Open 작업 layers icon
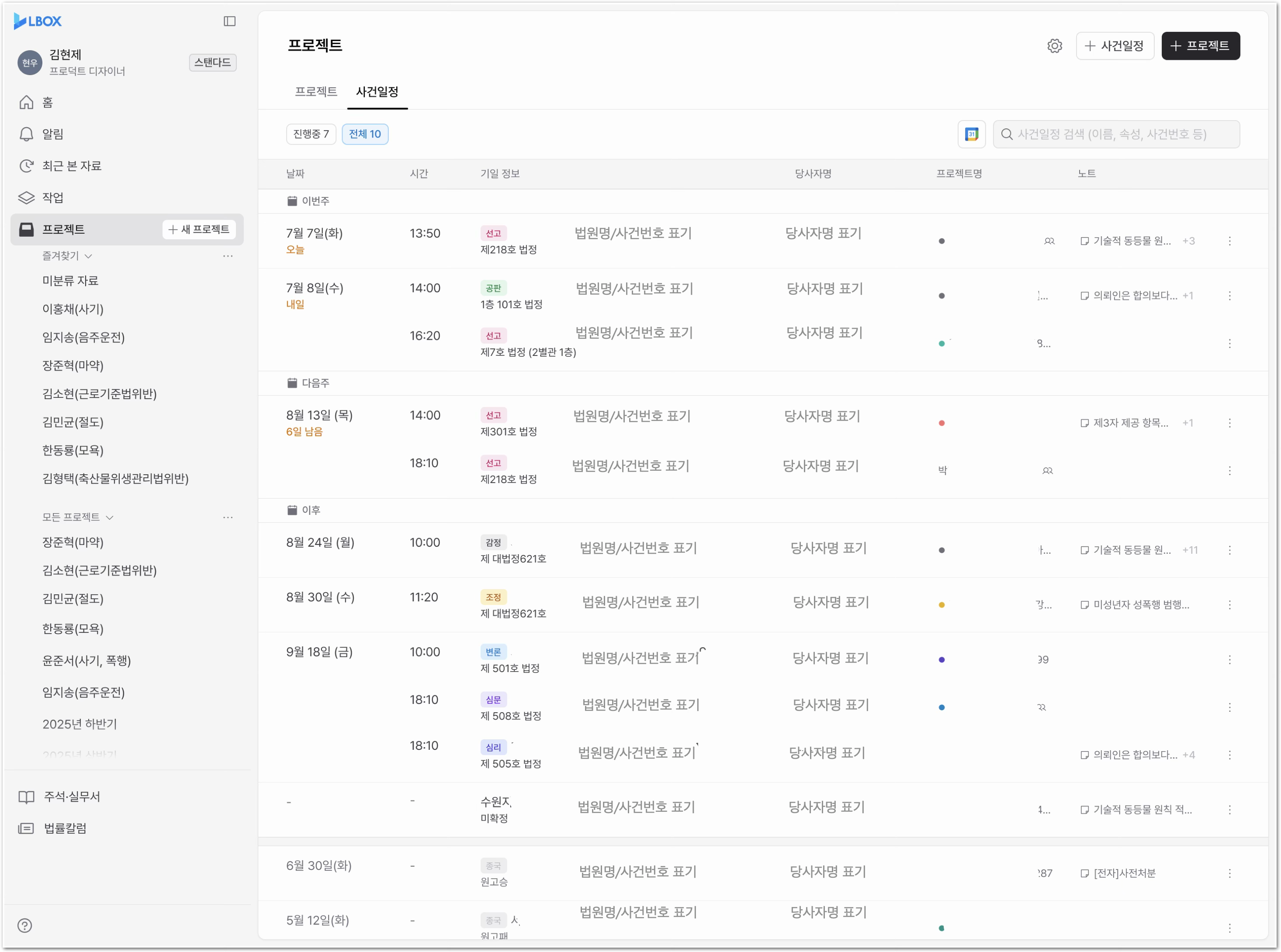This screenshot has width=1281, height=952. tap(27, 198)
